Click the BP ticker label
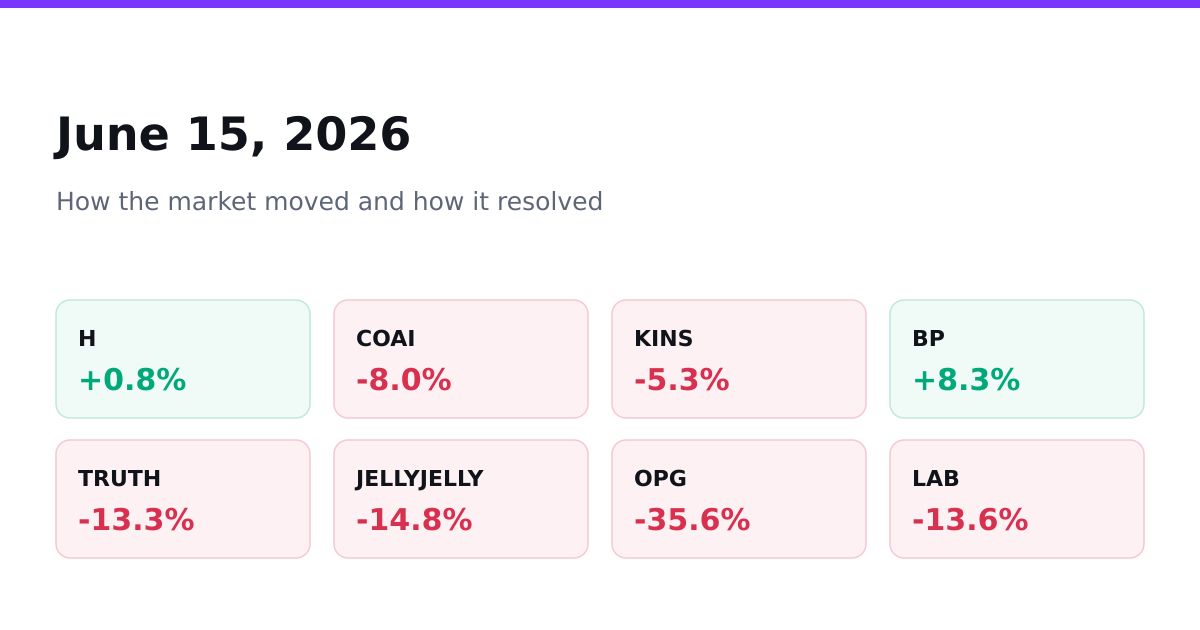Viewport: 1200px width, 630px height. pyautogui.click(x=928, y=339)
